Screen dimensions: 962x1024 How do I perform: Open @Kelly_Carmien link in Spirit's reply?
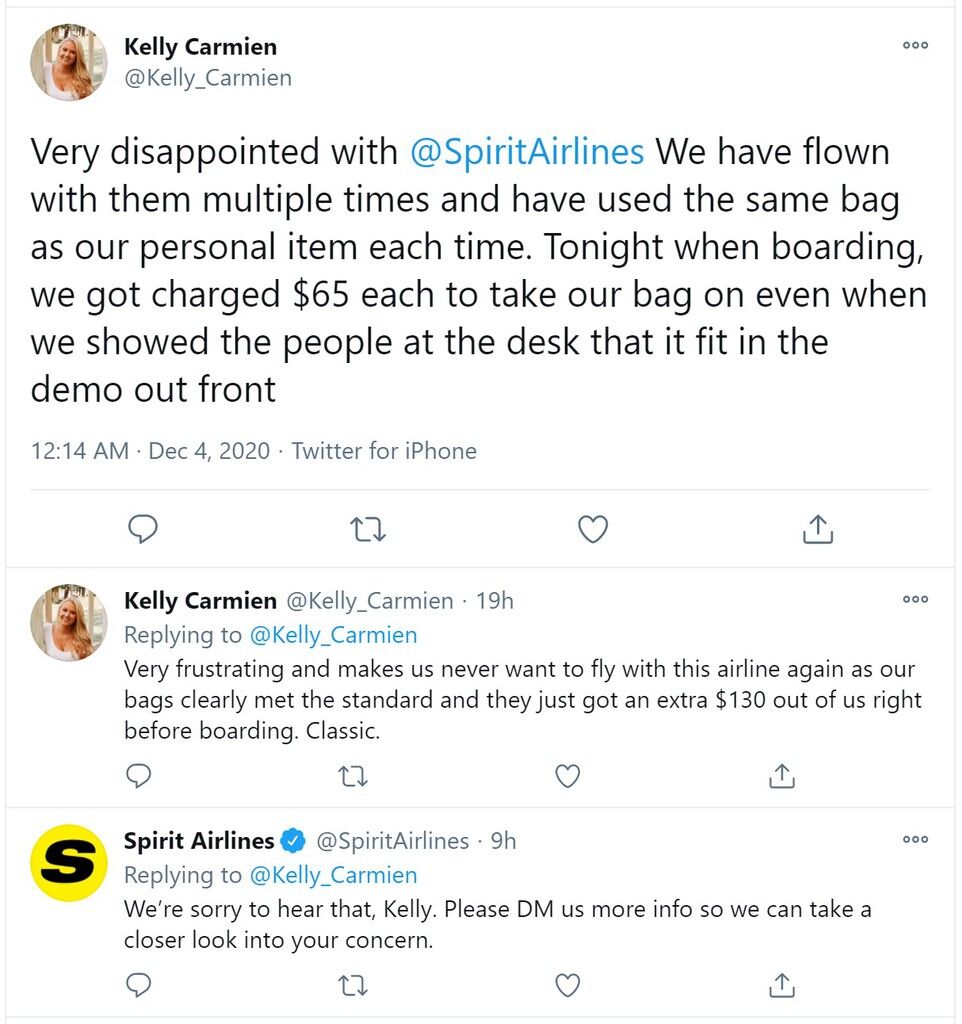334,875
